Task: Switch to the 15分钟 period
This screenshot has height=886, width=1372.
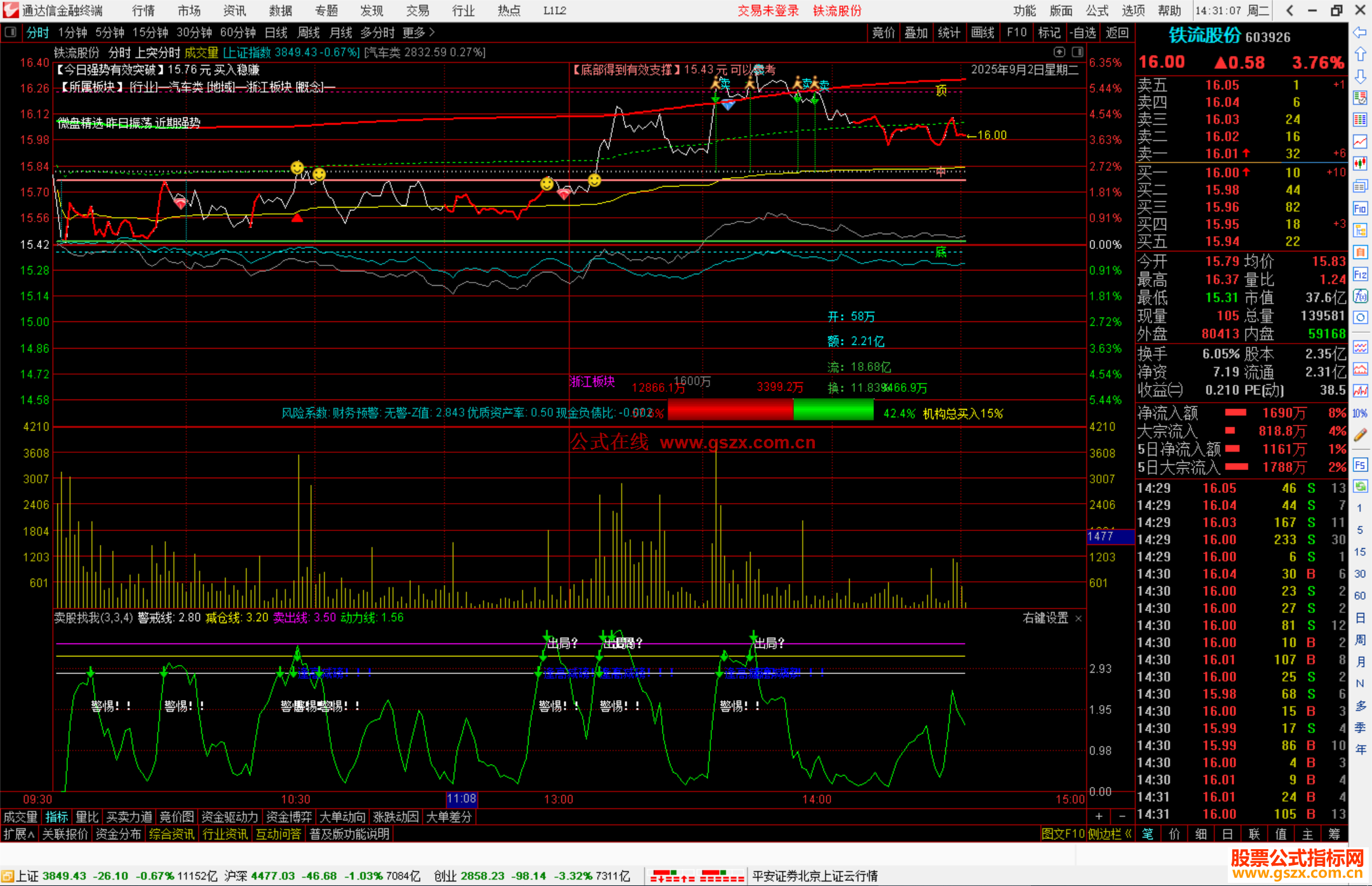Action: coord(151,32)
